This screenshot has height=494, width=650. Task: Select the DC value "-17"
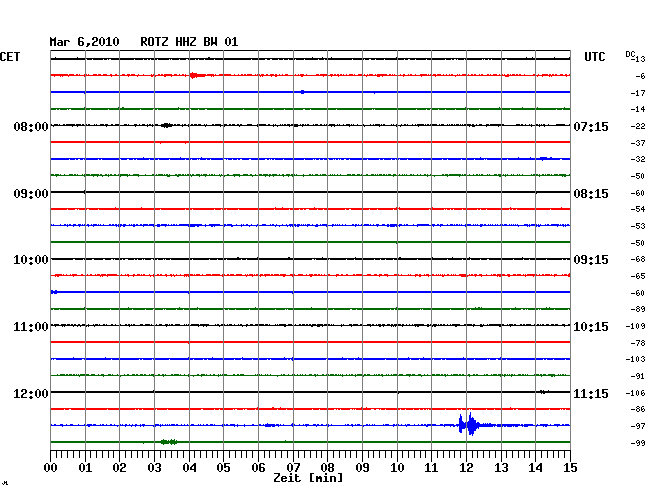638,93
